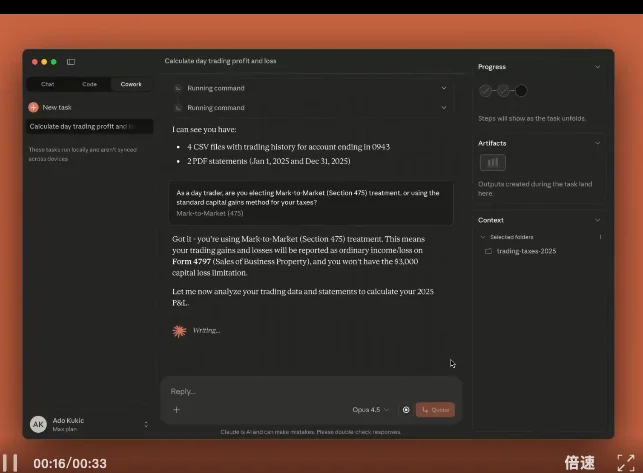Image resolution: width=643 pixels, height=473 pixels.
Task: Click the stop recording circle icon
Action: click(x=406, y=410)
